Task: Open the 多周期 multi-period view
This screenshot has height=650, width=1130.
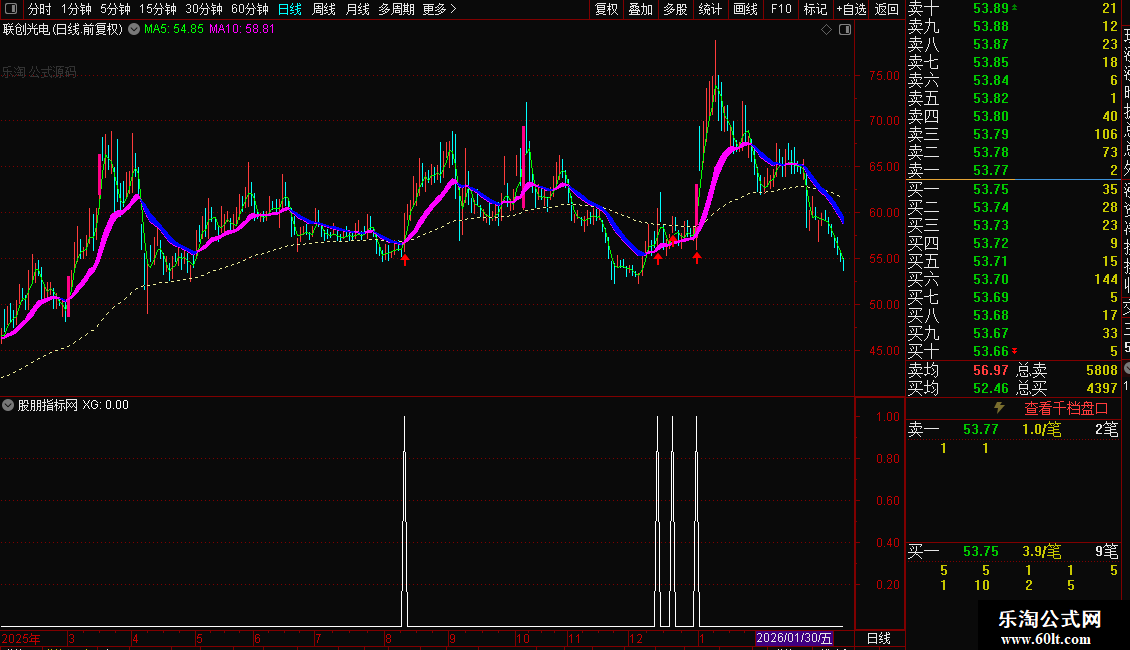Action: [x=396, y=9]
